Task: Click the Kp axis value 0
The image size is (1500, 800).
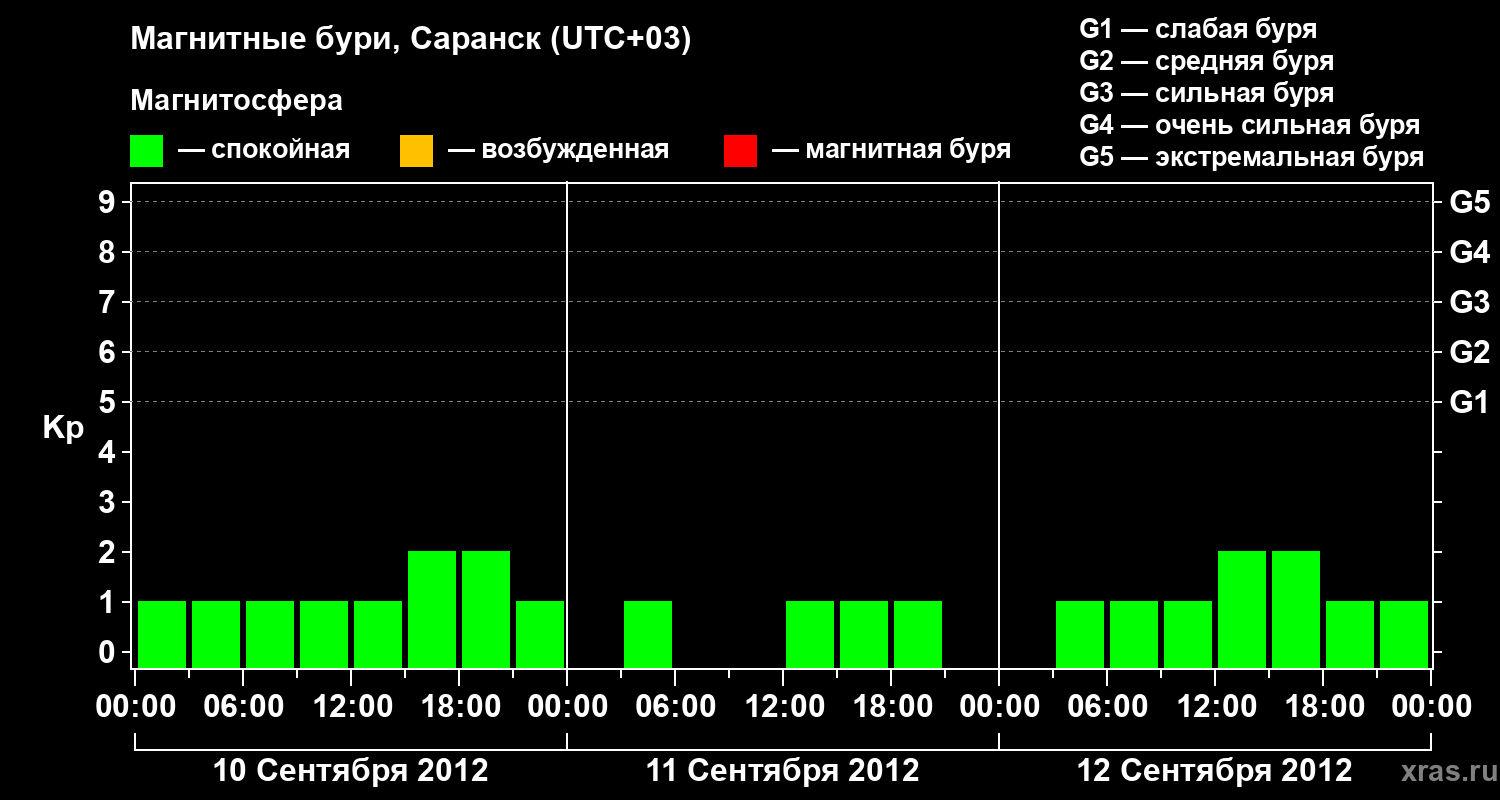Action: pyautogui.click(x=109, y=652)
